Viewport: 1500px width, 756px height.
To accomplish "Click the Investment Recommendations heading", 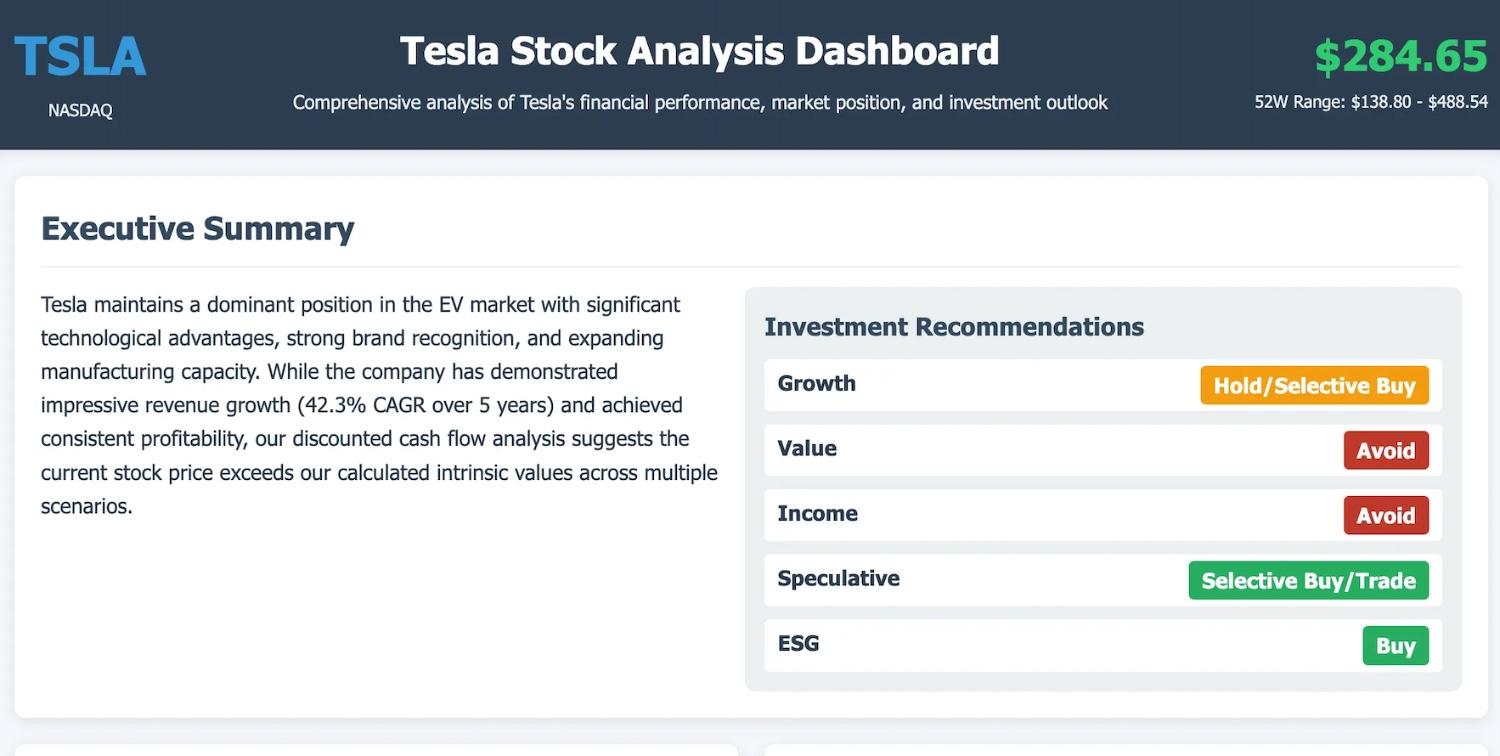I will pos(954,327).
